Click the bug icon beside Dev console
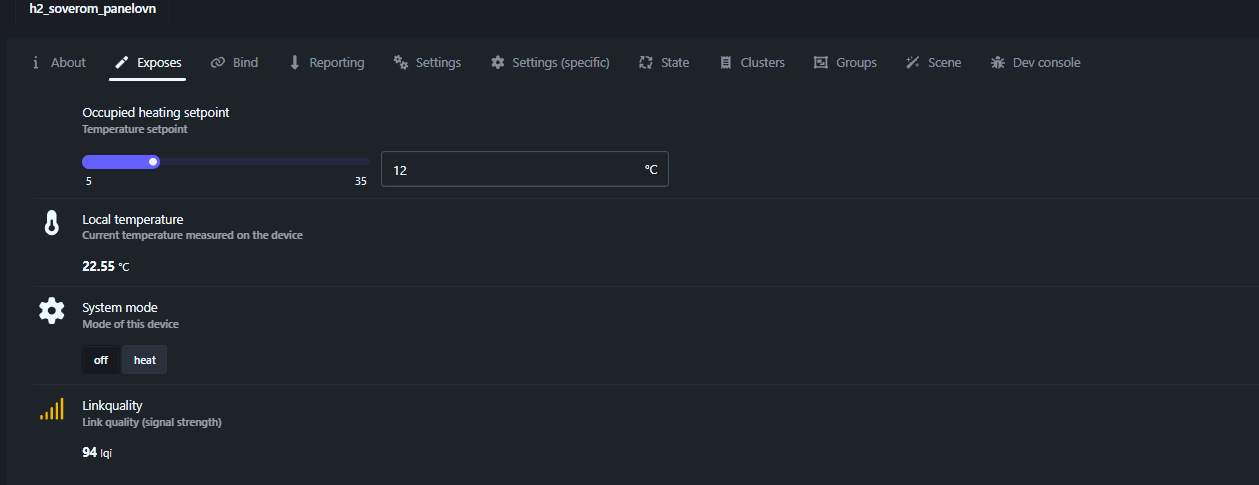The image size is (1259, 485). tap(997, 63)
